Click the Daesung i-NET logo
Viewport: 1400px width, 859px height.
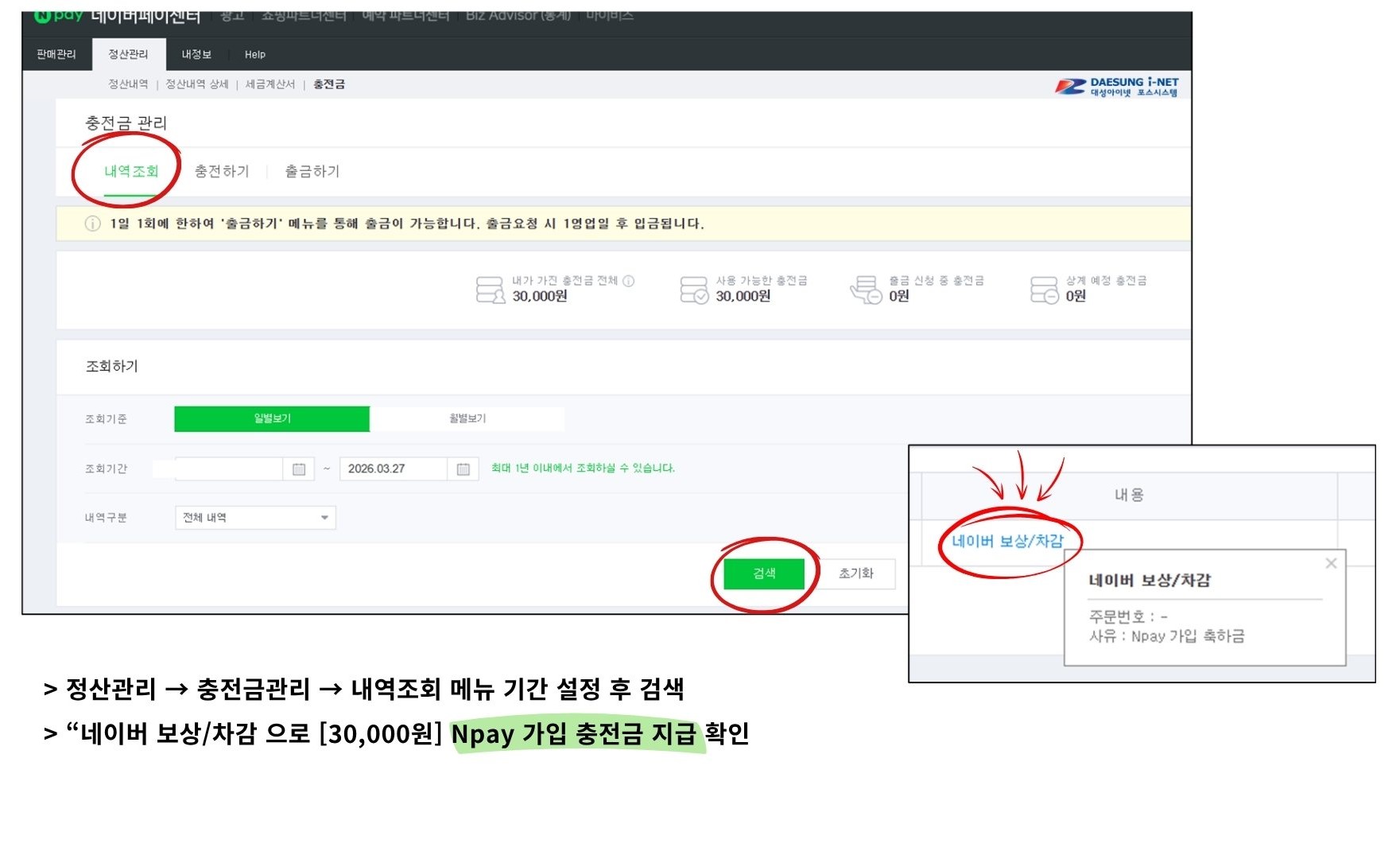1116,87
